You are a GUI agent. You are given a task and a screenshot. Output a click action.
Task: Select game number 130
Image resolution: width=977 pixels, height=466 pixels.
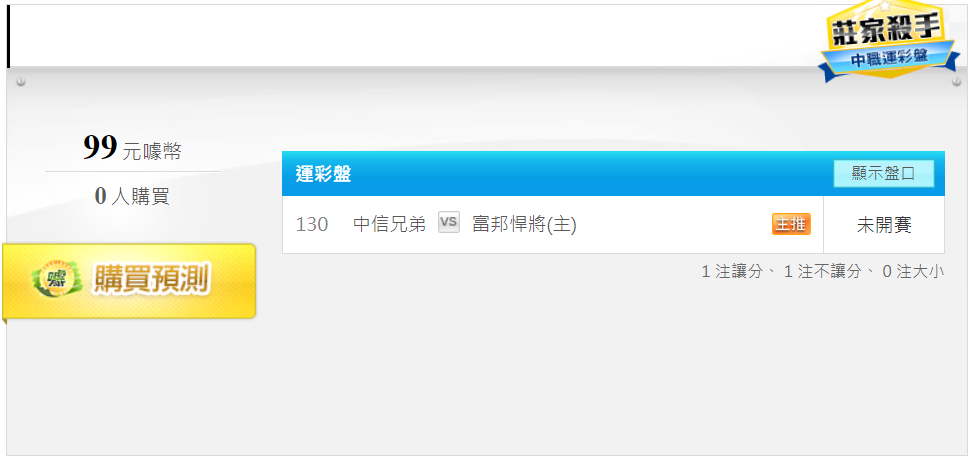312,224
